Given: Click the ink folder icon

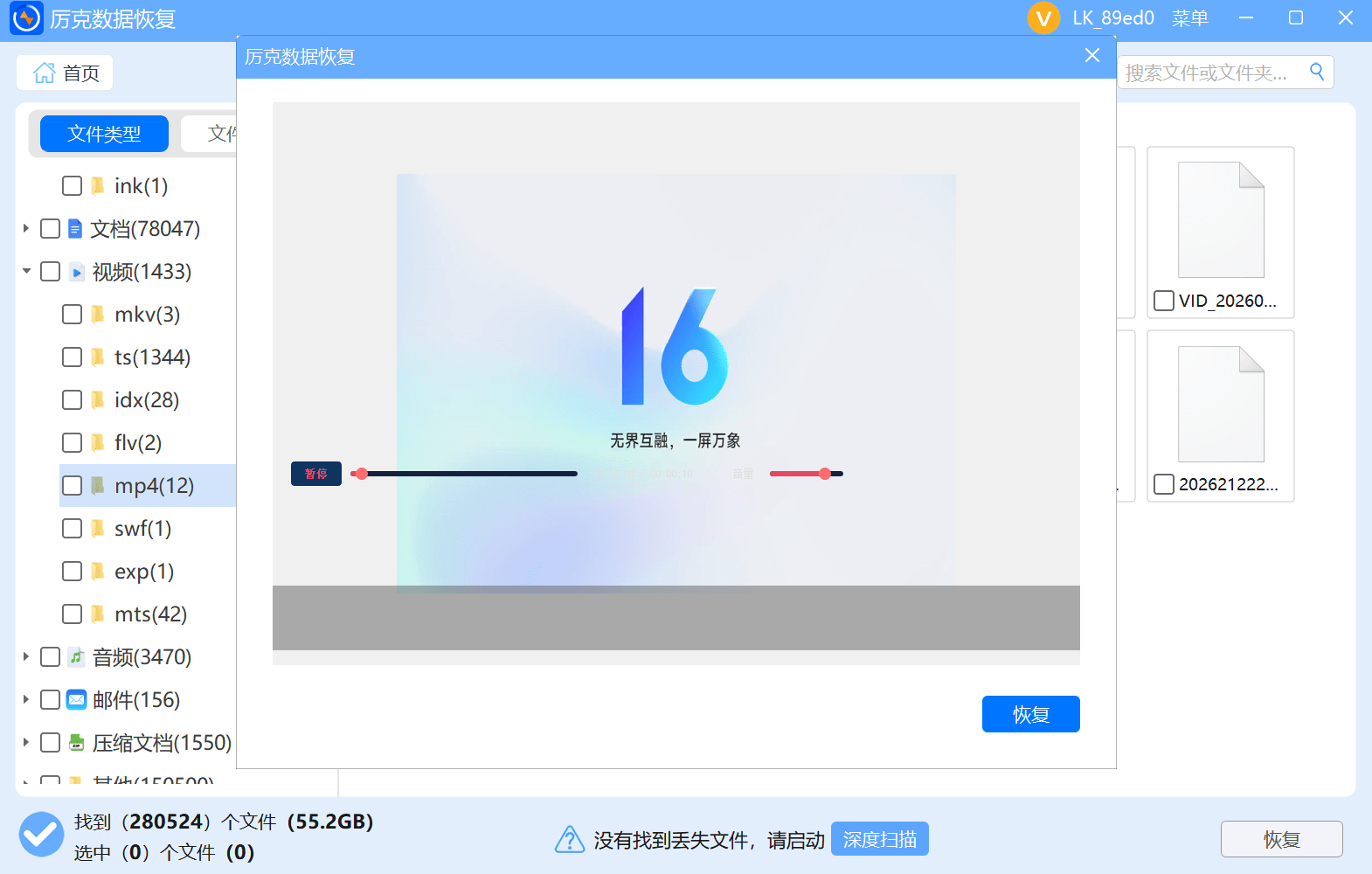Looking at the screenshot, I should tap(98, 186).
